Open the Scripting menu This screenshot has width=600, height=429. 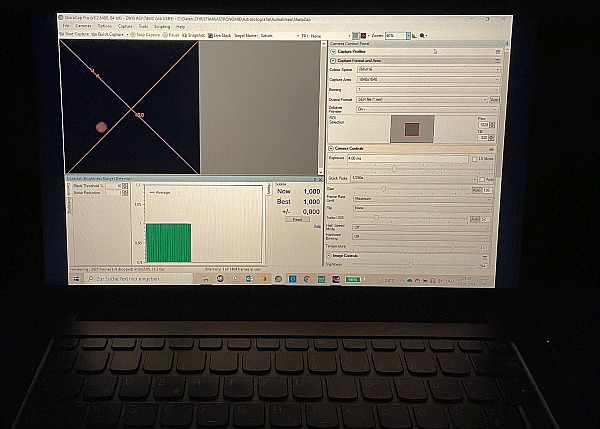(164, 25)
